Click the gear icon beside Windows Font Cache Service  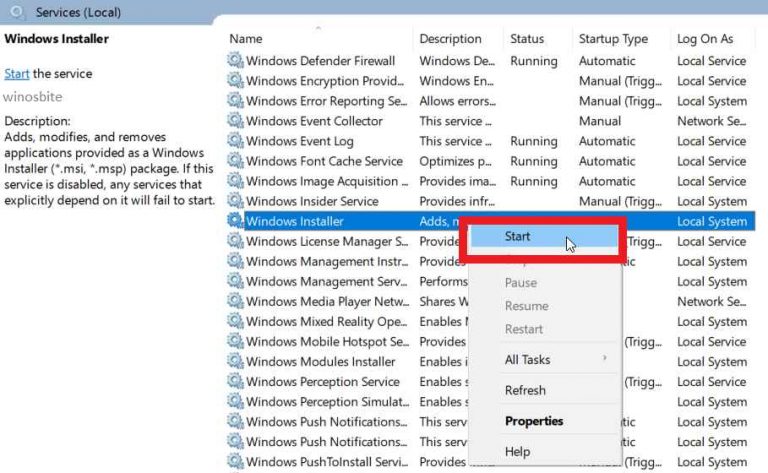pyautogui.click(x=235, y=161)
